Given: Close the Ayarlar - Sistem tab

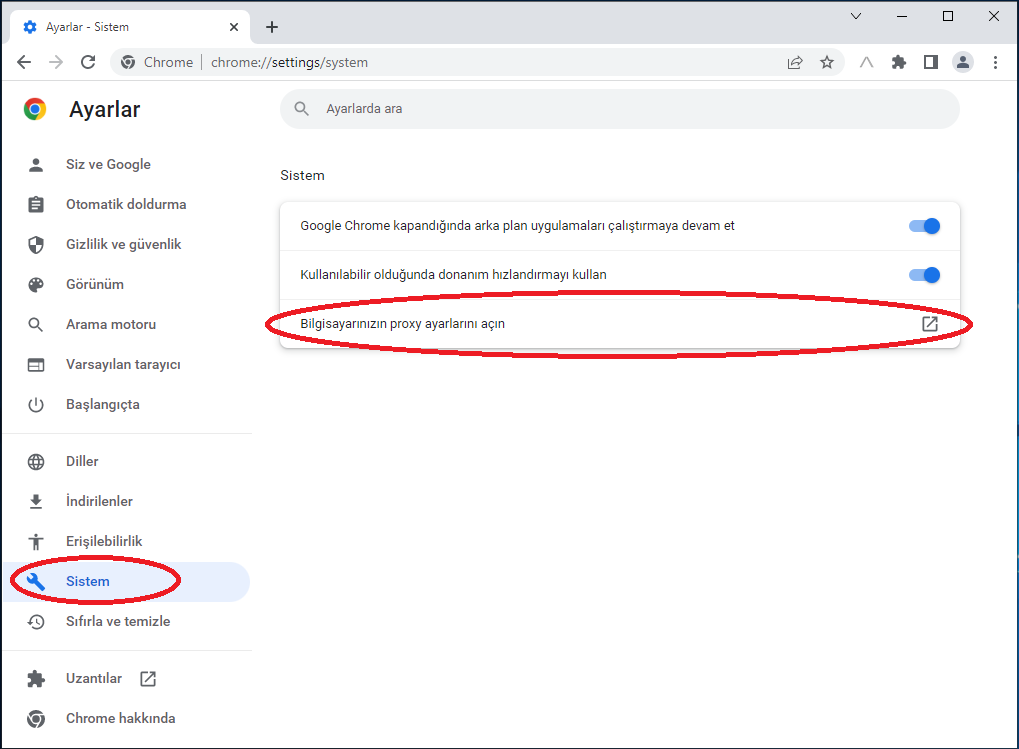Looking at the screenshot, I should [234, 27].
